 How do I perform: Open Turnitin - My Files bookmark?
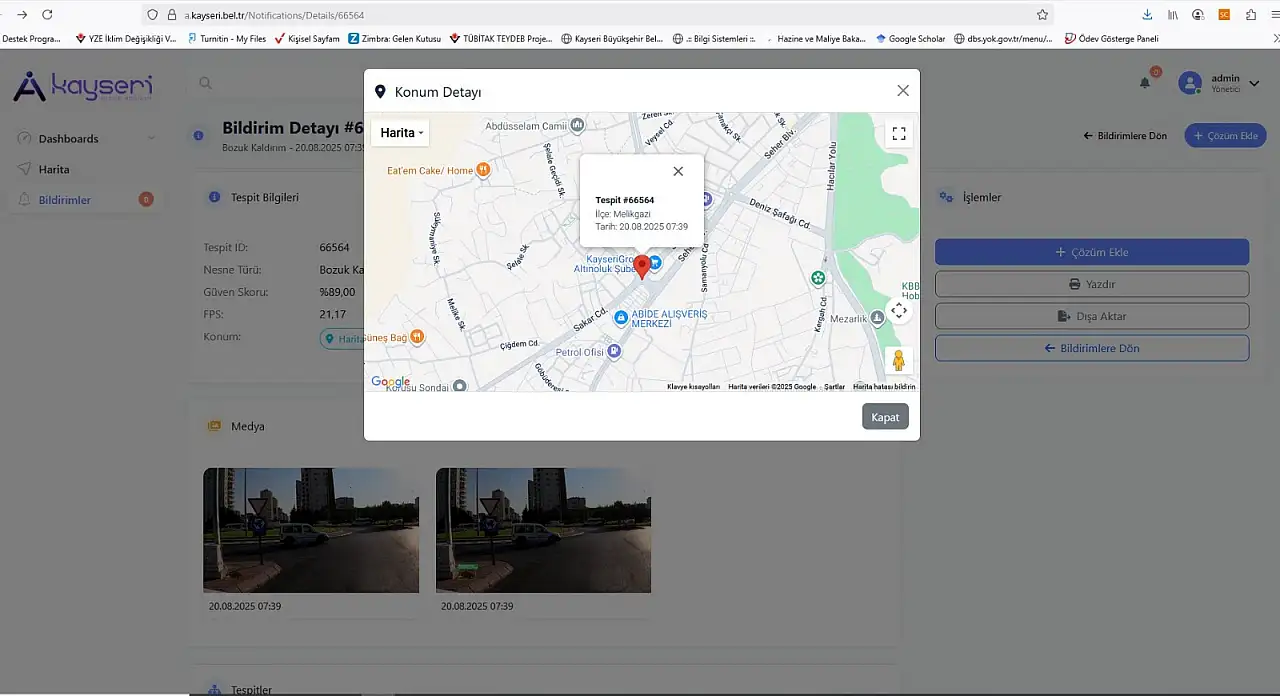click(x=226, y=39)
